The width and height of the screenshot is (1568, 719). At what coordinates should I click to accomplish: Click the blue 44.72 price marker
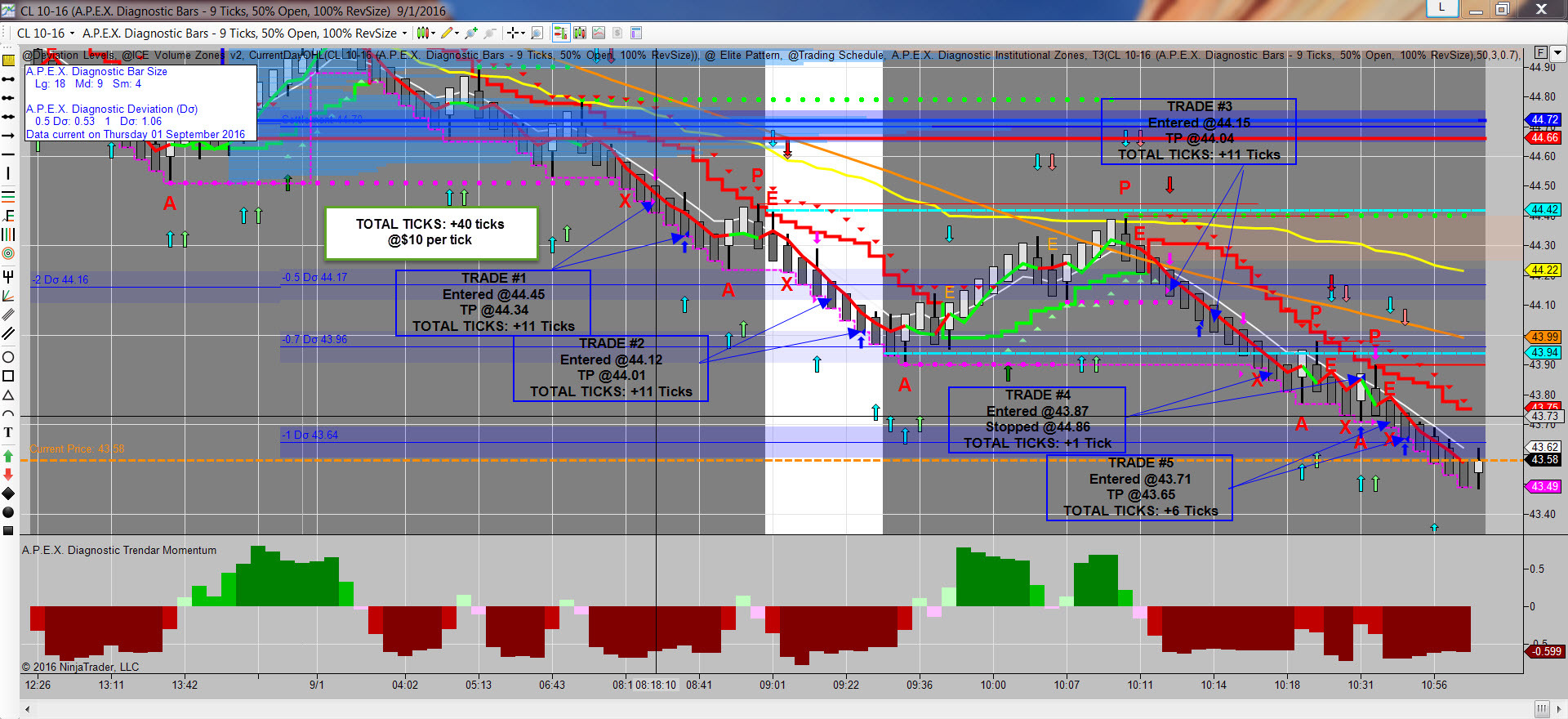point(1544,120)
